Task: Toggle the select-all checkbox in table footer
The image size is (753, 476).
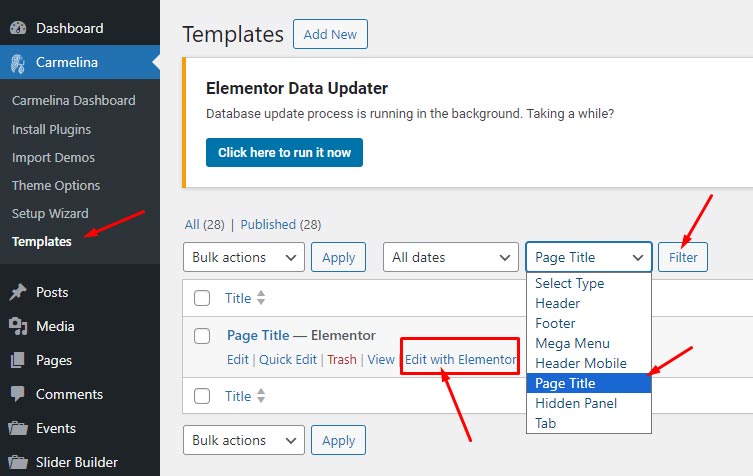Action: pos(202,396)
